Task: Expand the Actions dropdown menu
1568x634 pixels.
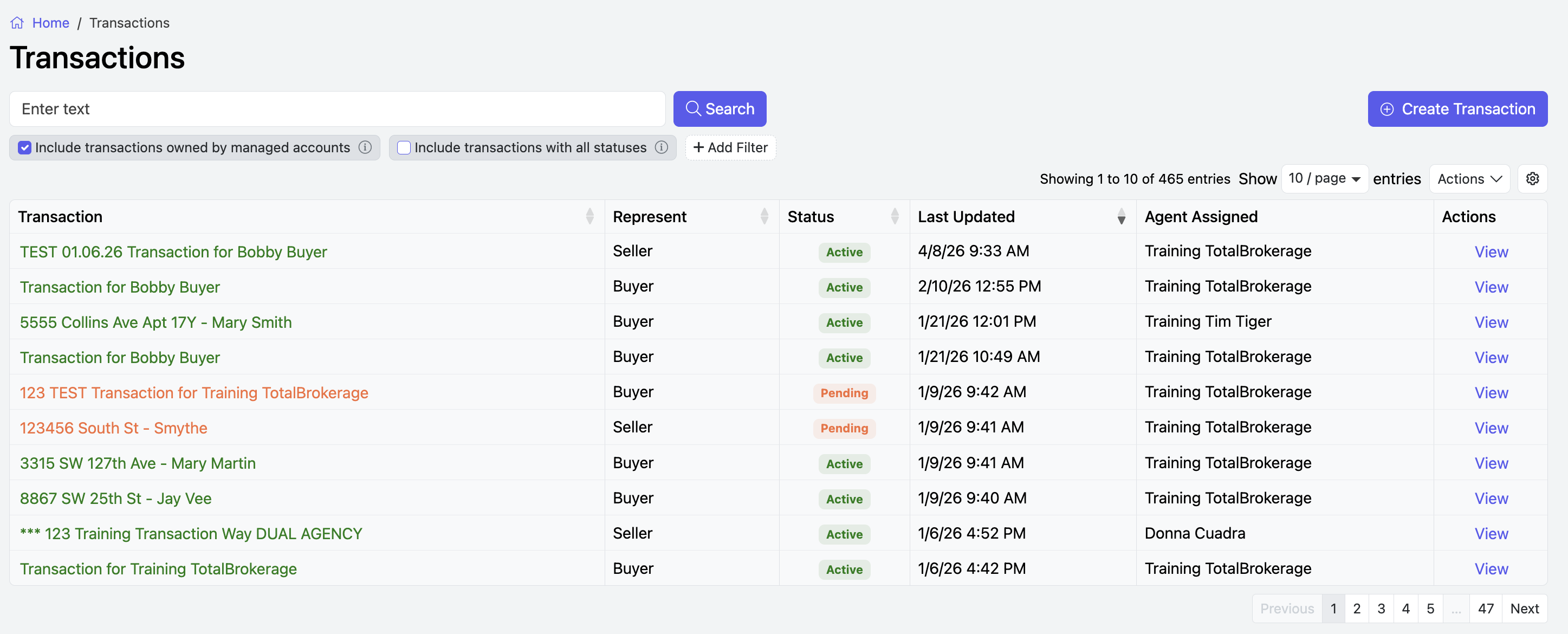Action: click(1469, 178)
